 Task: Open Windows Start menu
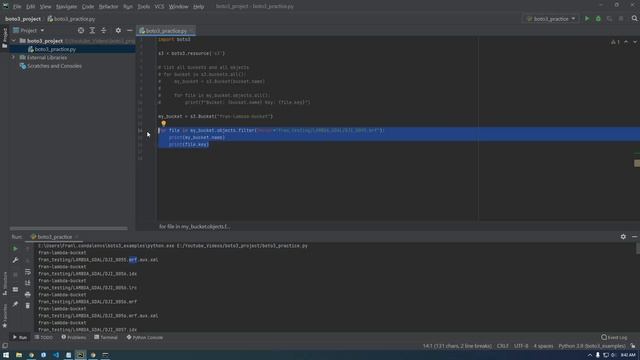point(6,355)
